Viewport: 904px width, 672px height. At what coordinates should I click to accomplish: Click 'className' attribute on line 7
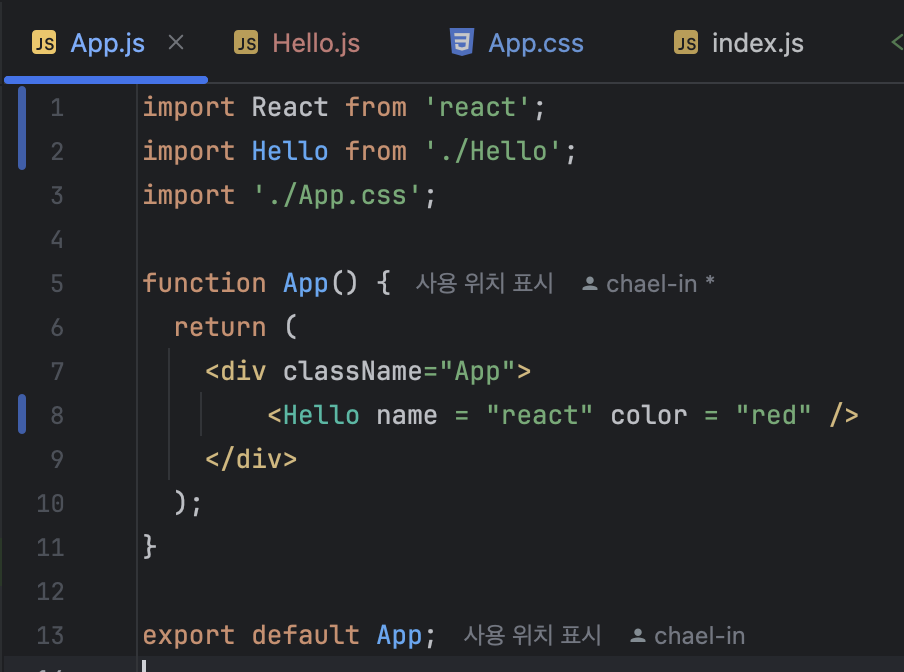pyautogui.click(x=352, y=371)
